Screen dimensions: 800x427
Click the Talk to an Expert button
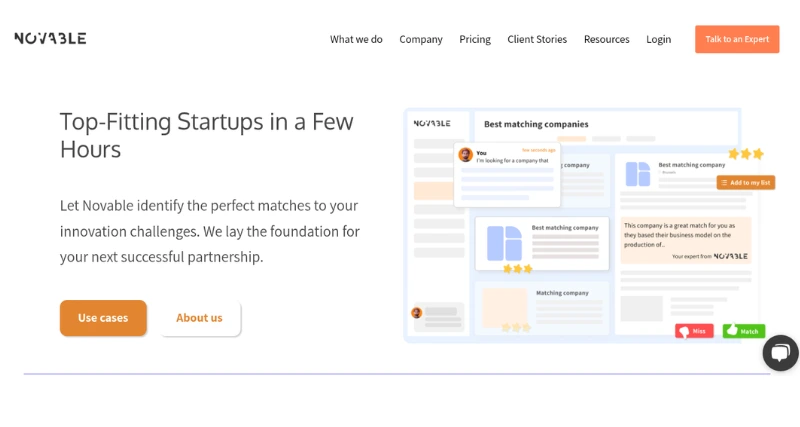(737, 39)
